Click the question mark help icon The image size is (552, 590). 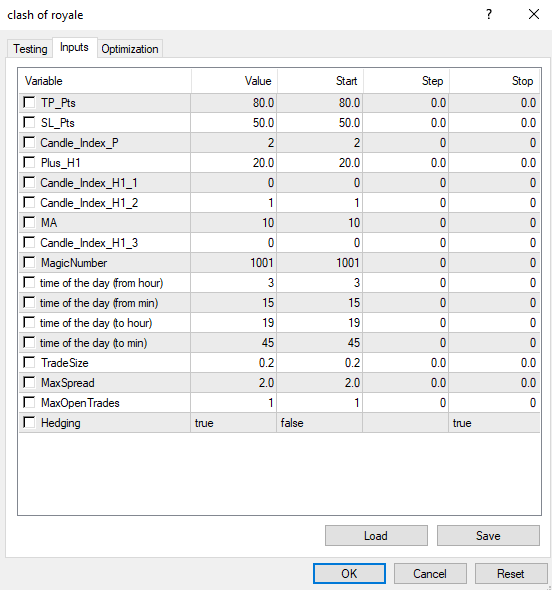tap(488, 15)
